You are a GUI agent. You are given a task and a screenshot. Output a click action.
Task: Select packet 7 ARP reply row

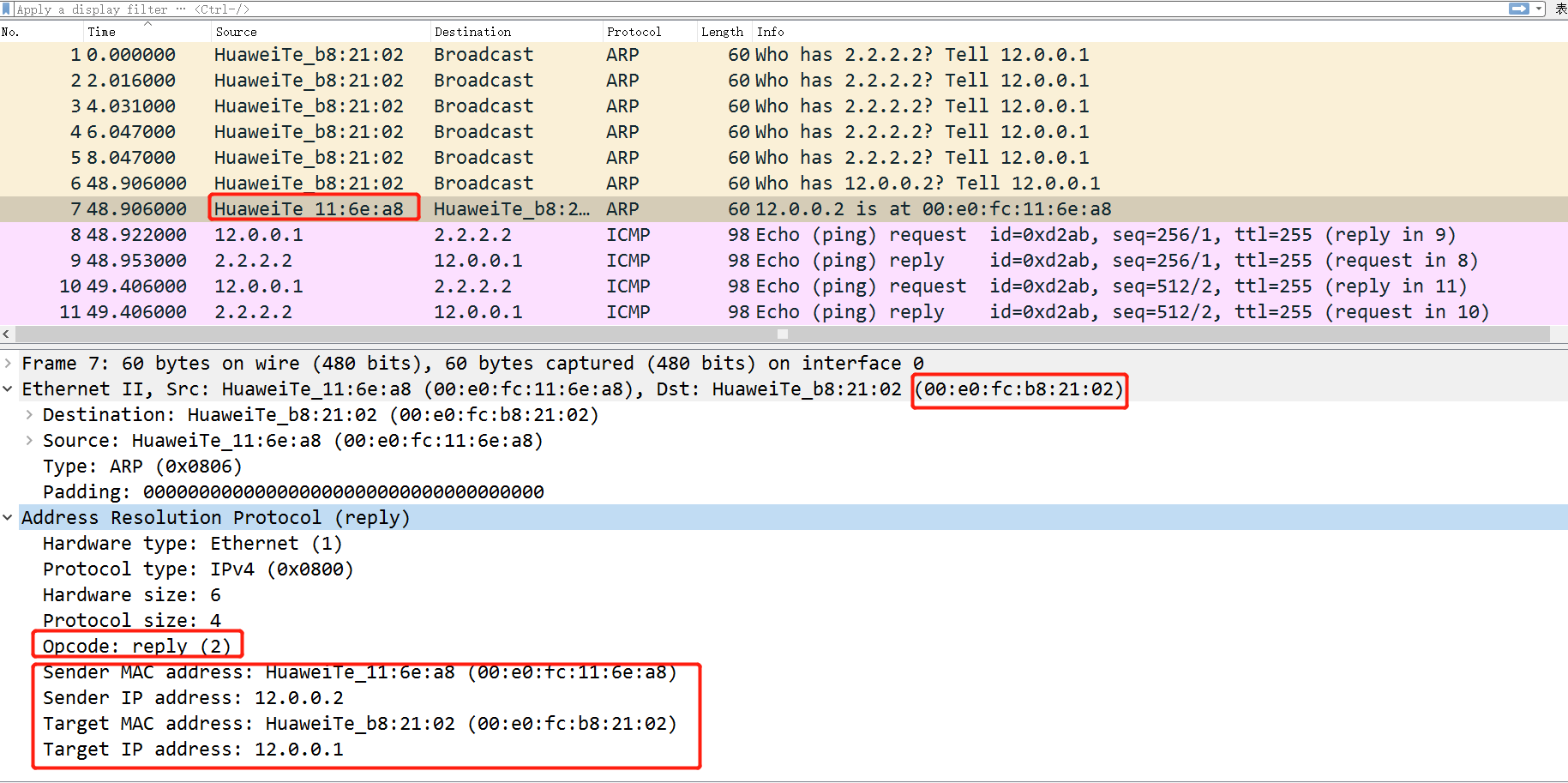784,209
